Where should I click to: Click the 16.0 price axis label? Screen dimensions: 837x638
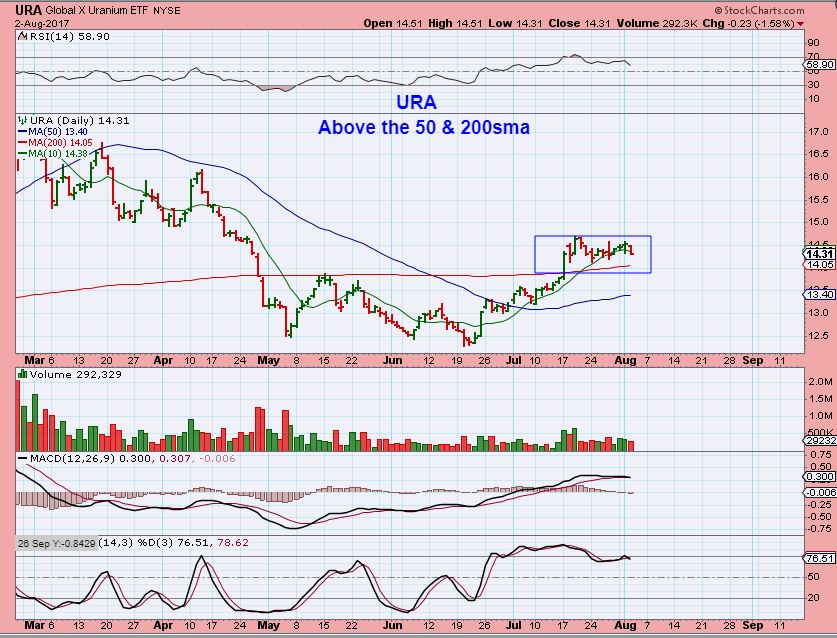point(818,177)
